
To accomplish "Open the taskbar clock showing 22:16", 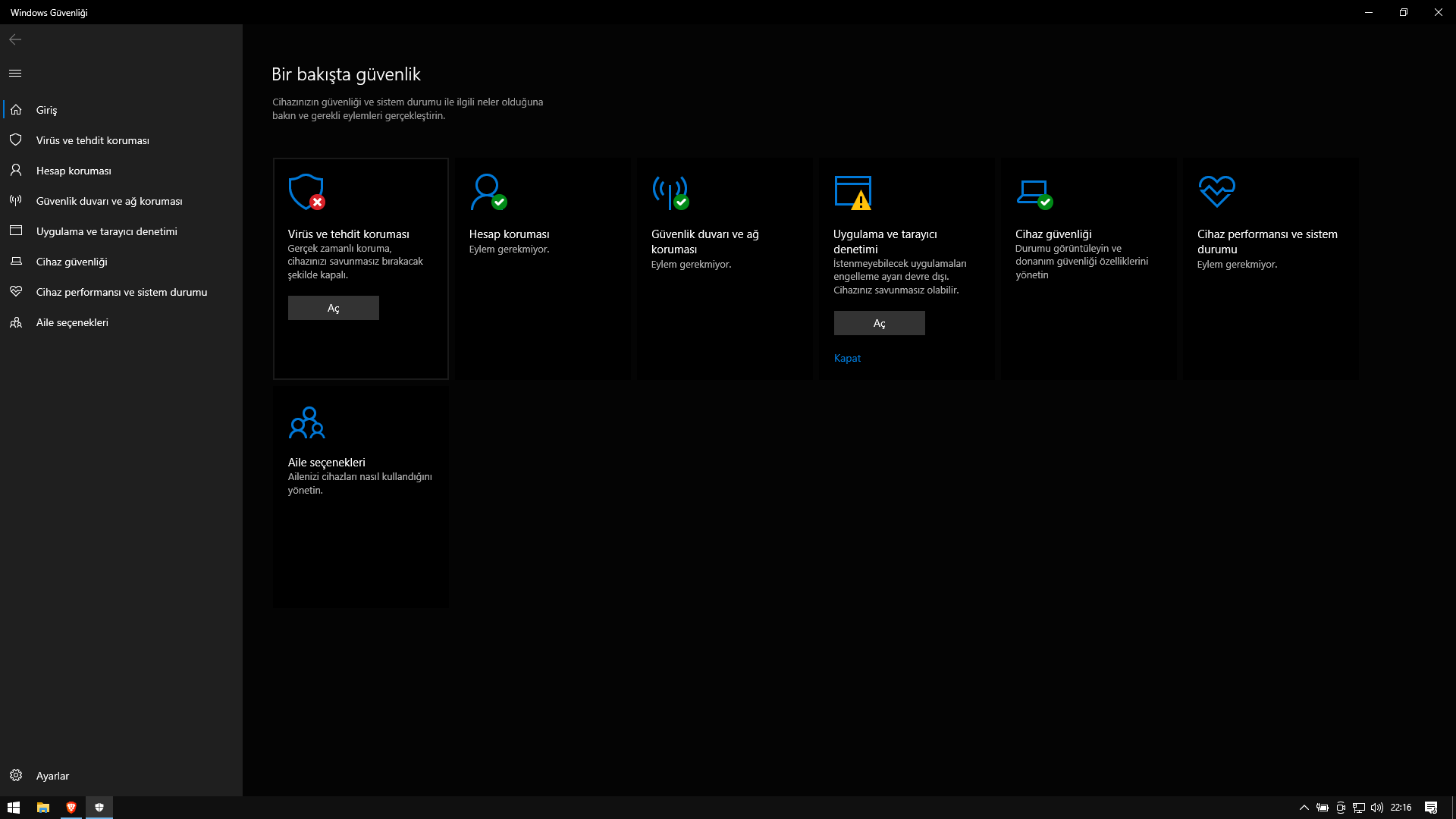I will pyautogui.click(x=1401, y=808).
